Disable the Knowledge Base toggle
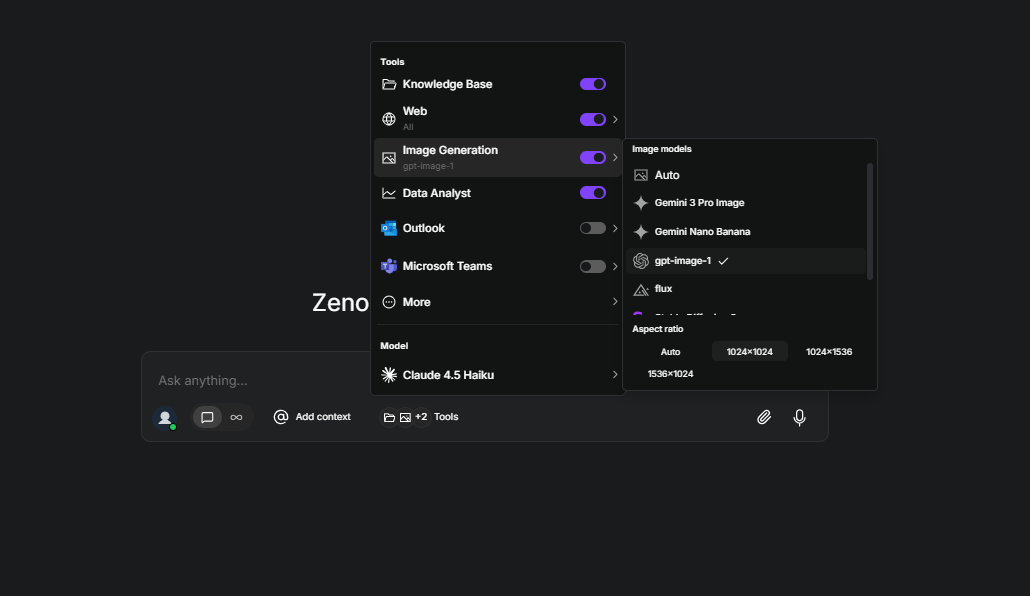Image resolution: width=1030 pixels, height=596 pixels. (593, 84)
